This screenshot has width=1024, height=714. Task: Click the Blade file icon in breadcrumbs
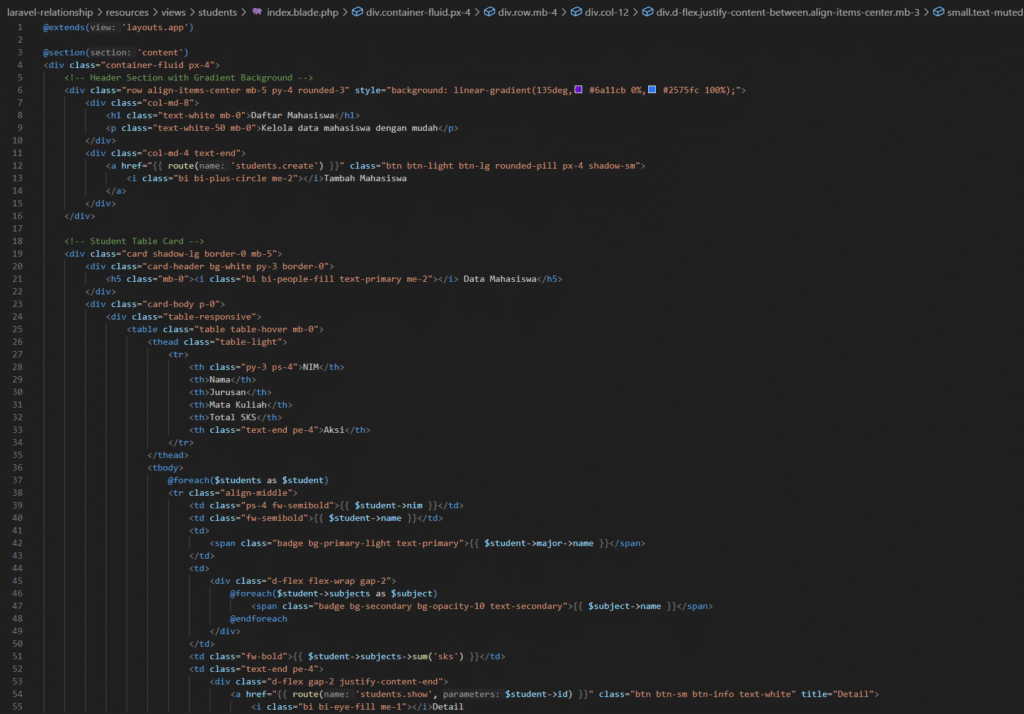tap(257, 13)
